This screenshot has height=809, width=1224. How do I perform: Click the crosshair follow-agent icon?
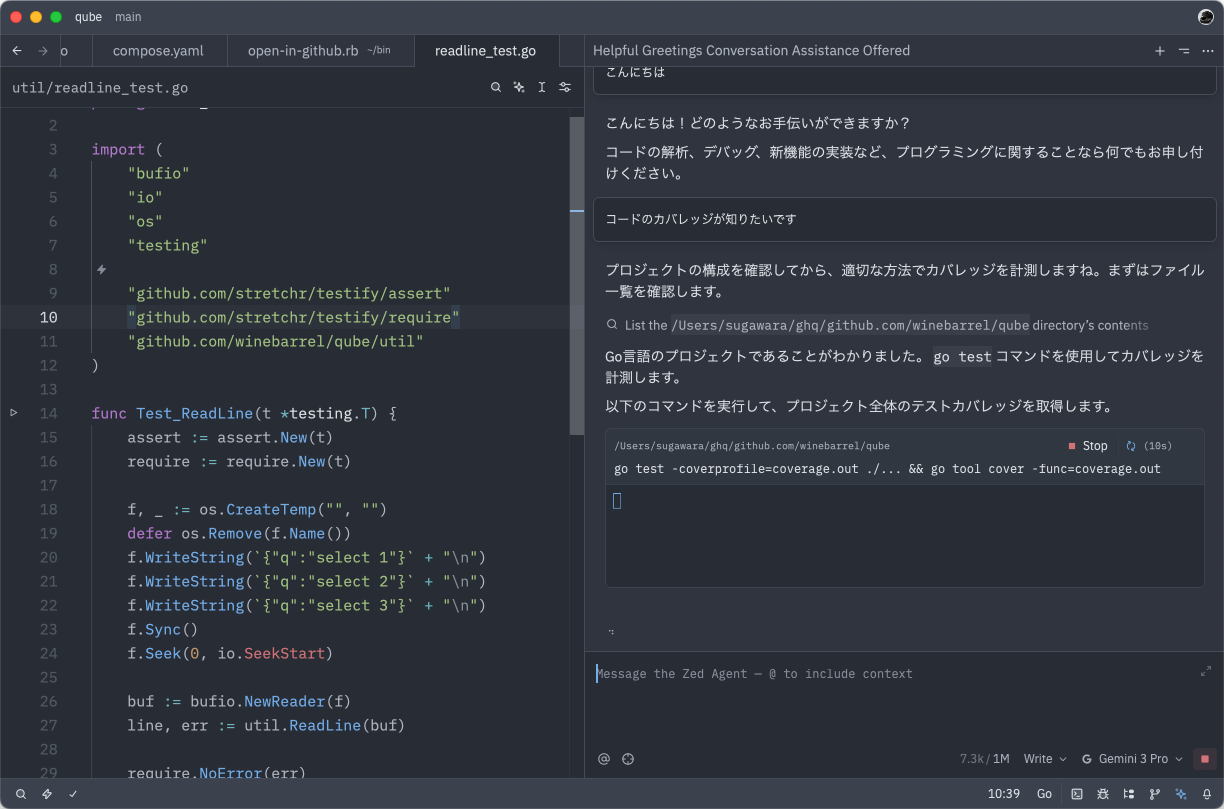click(628, 759)
